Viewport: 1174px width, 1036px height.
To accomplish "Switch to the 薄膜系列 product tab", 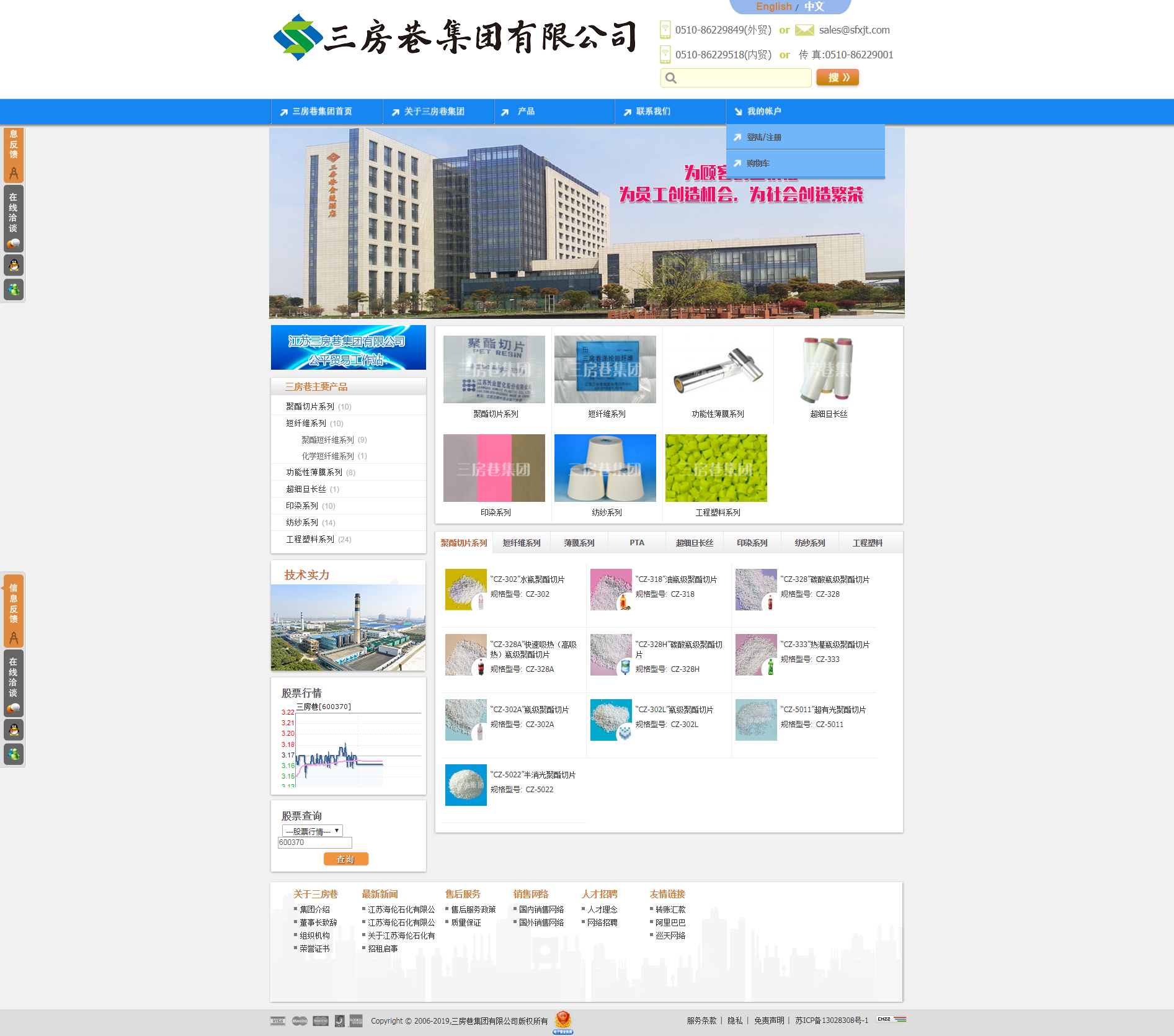I will click(x=579, y=543).
